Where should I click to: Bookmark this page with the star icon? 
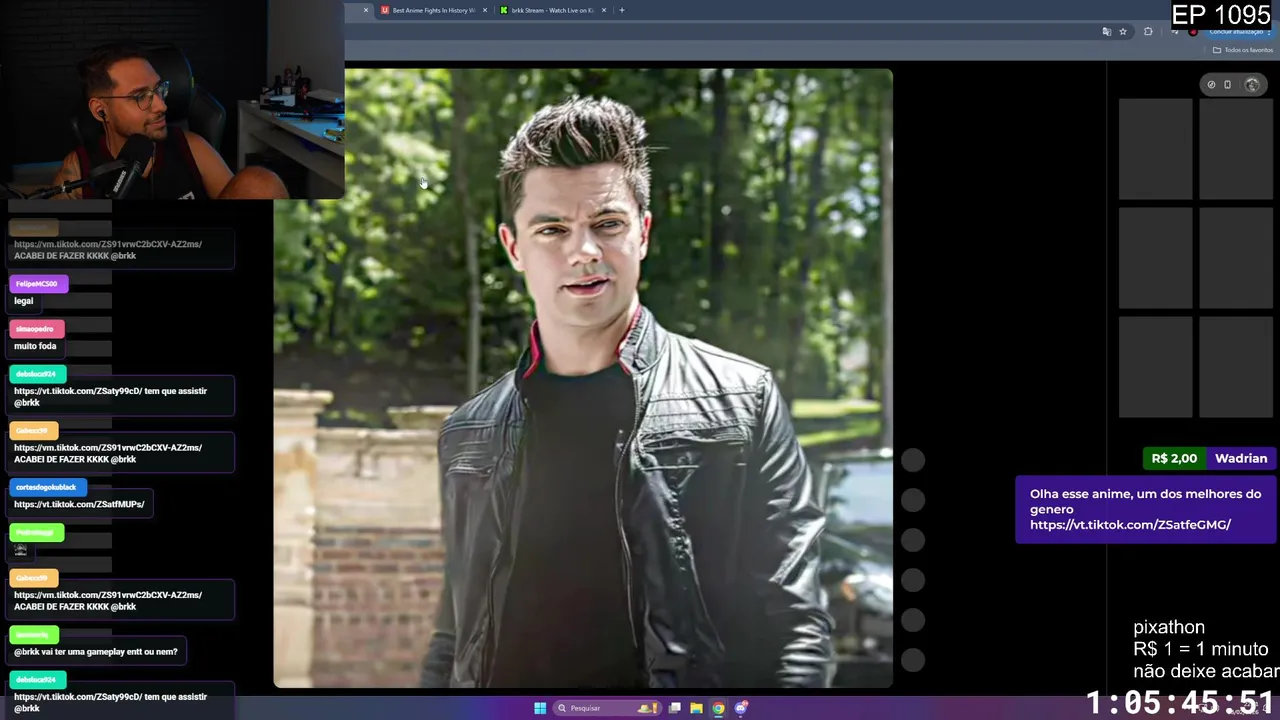(x=1123, y=32)
